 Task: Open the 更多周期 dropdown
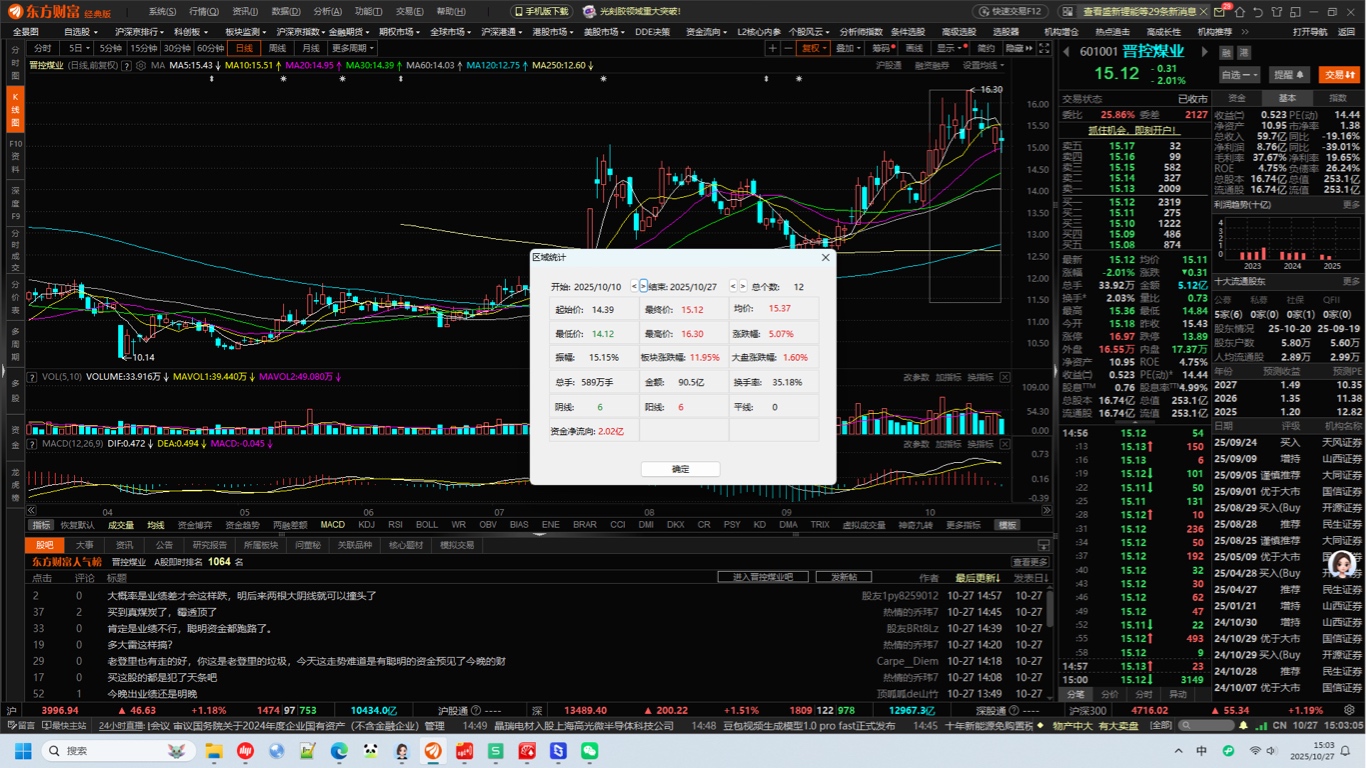point(352,48)
